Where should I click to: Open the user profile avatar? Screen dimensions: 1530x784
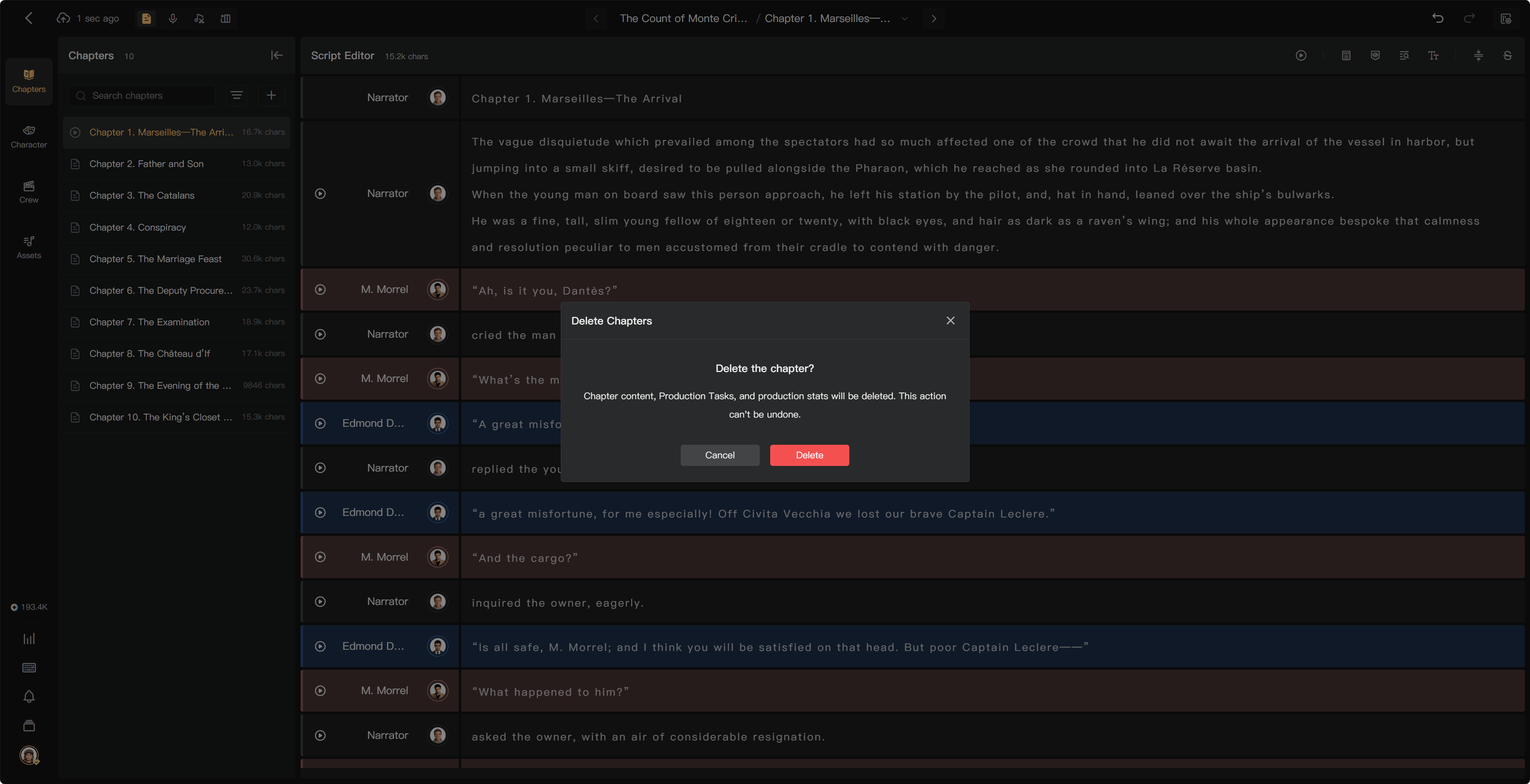(x=28, y=755)
